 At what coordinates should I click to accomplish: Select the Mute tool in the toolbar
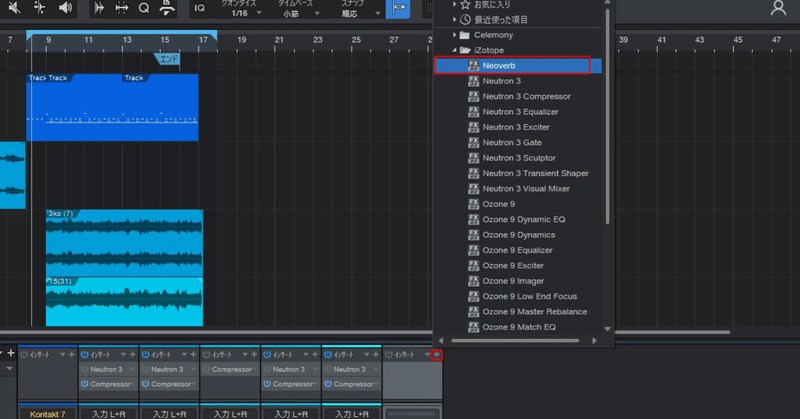(14, 8)
